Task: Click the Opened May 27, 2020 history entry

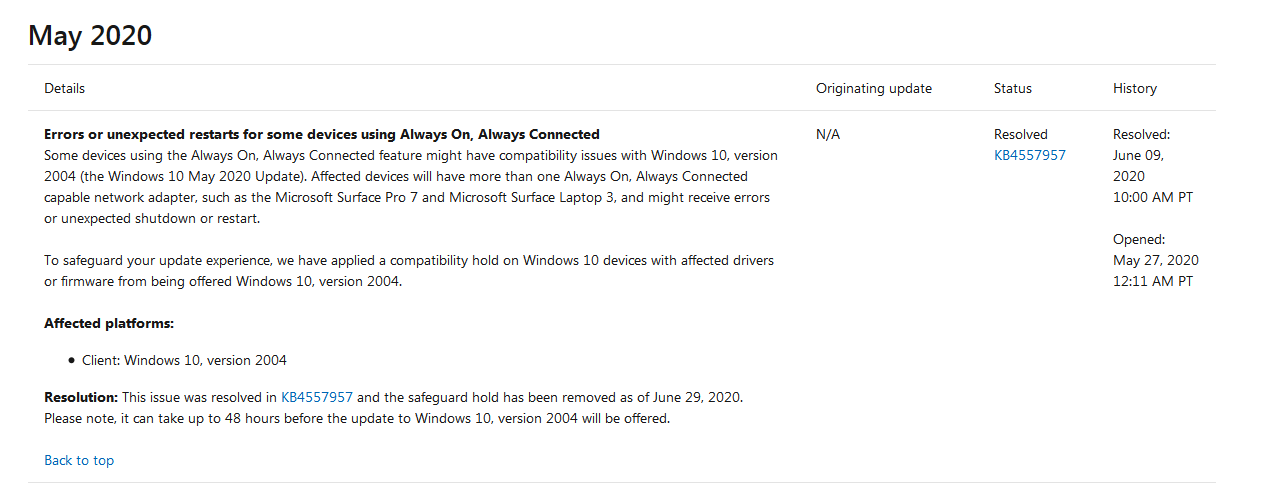Action: pos(1155,260)
